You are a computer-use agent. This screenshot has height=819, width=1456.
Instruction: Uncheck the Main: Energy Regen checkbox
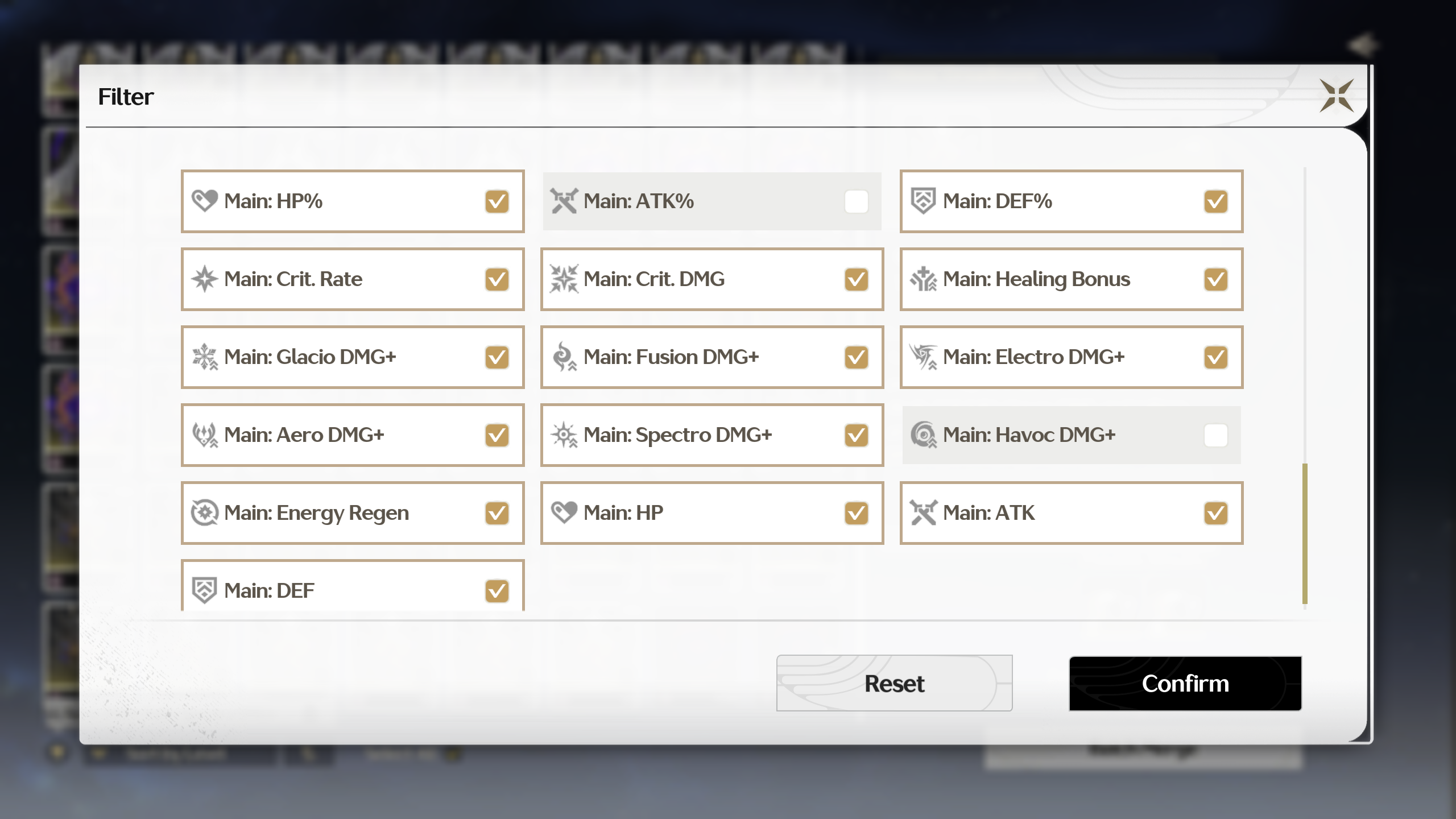coord(497,513)
